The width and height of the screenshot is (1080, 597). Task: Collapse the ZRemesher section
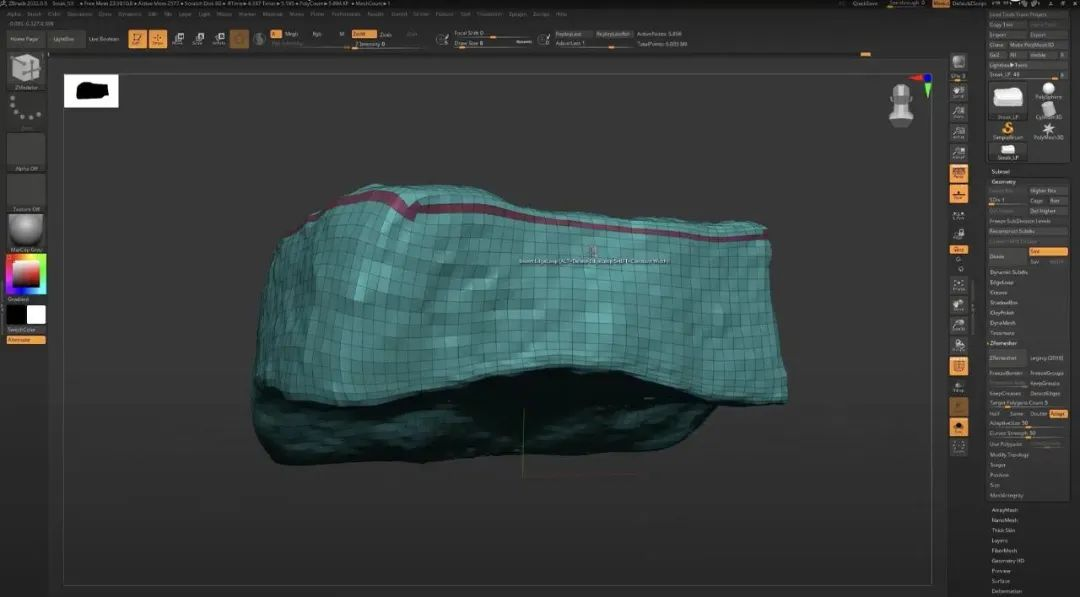(x=1004, y=343)
